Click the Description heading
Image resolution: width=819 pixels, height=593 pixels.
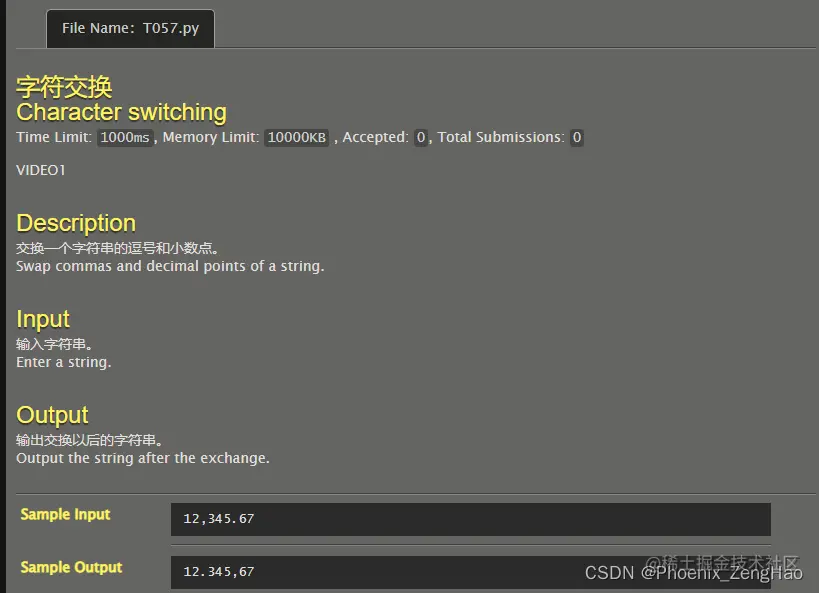[x=76, y=223]
